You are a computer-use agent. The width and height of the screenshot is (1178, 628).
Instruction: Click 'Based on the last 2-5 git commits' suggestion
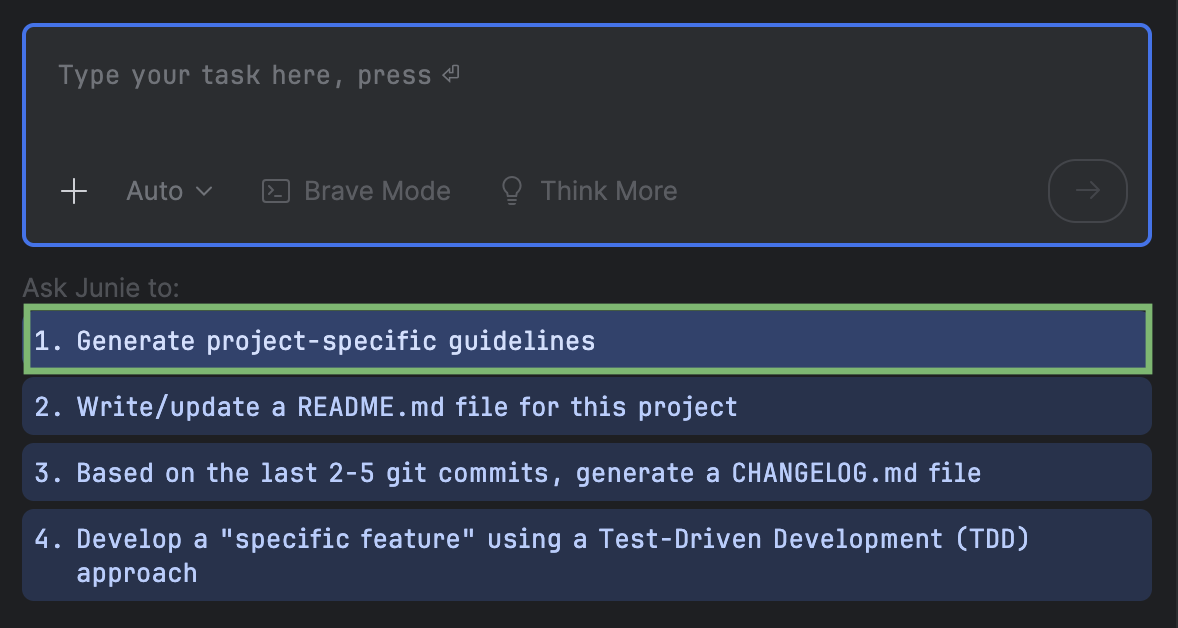[589, 472]
